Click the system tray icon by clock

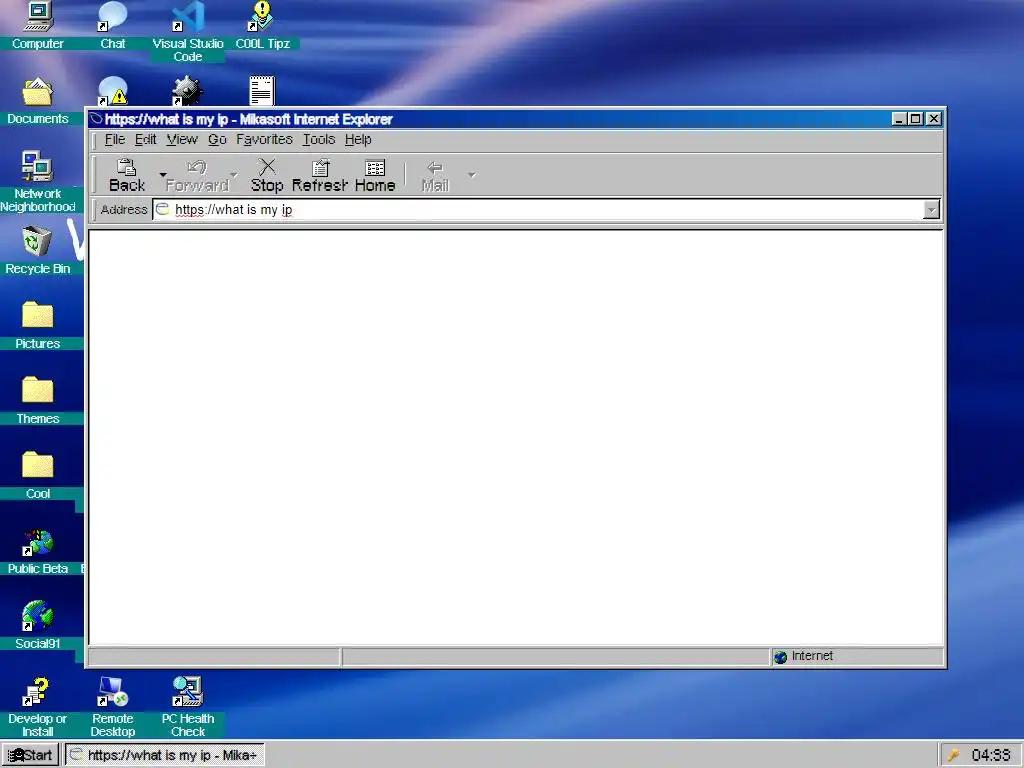(x=953, y=756)
